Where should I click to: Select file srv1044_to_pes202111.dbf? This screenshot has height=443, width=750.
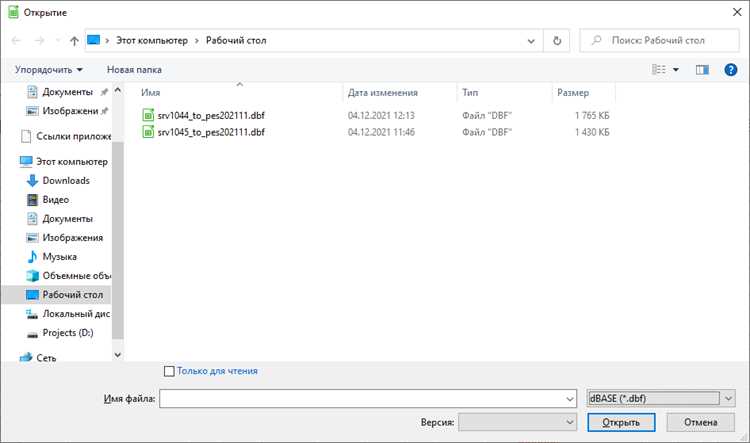click(x=211, y=115)
